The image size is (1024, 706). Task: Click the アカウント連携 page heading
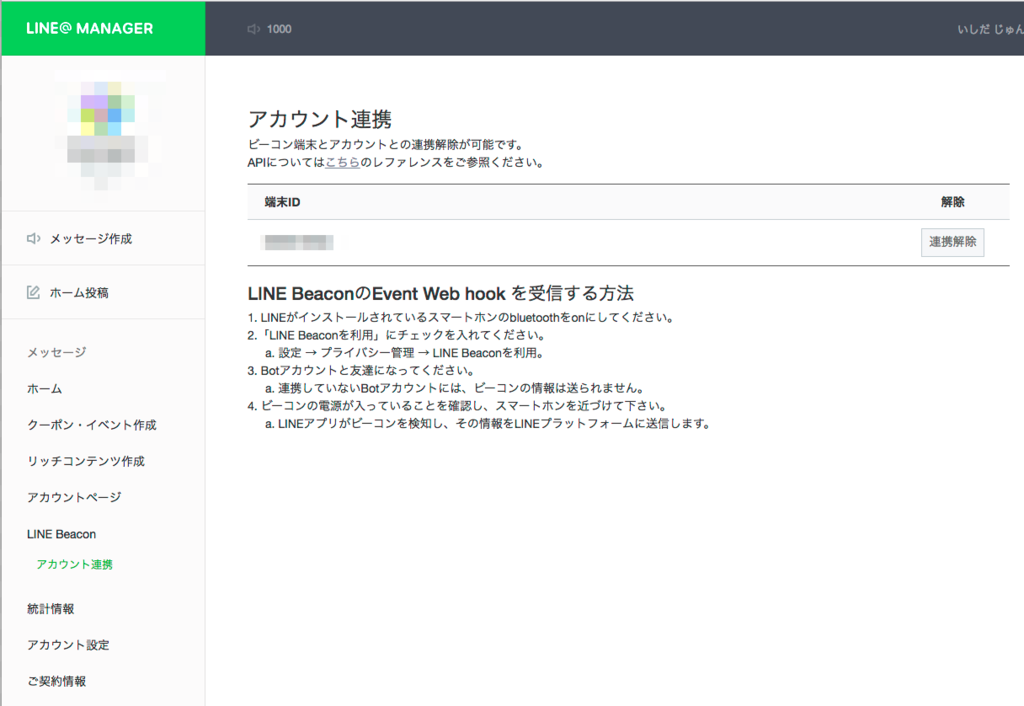tap(319, 120)
